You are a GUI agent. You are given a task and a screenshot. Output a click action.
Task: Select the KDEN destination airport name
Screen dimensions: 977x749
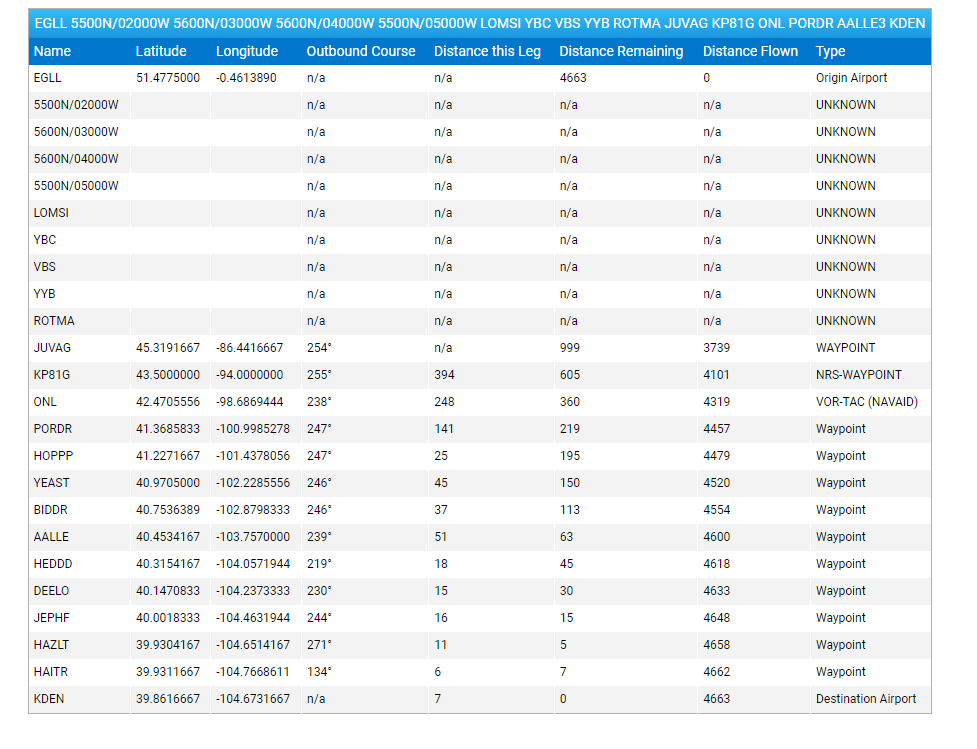click(x=49, y=699)
